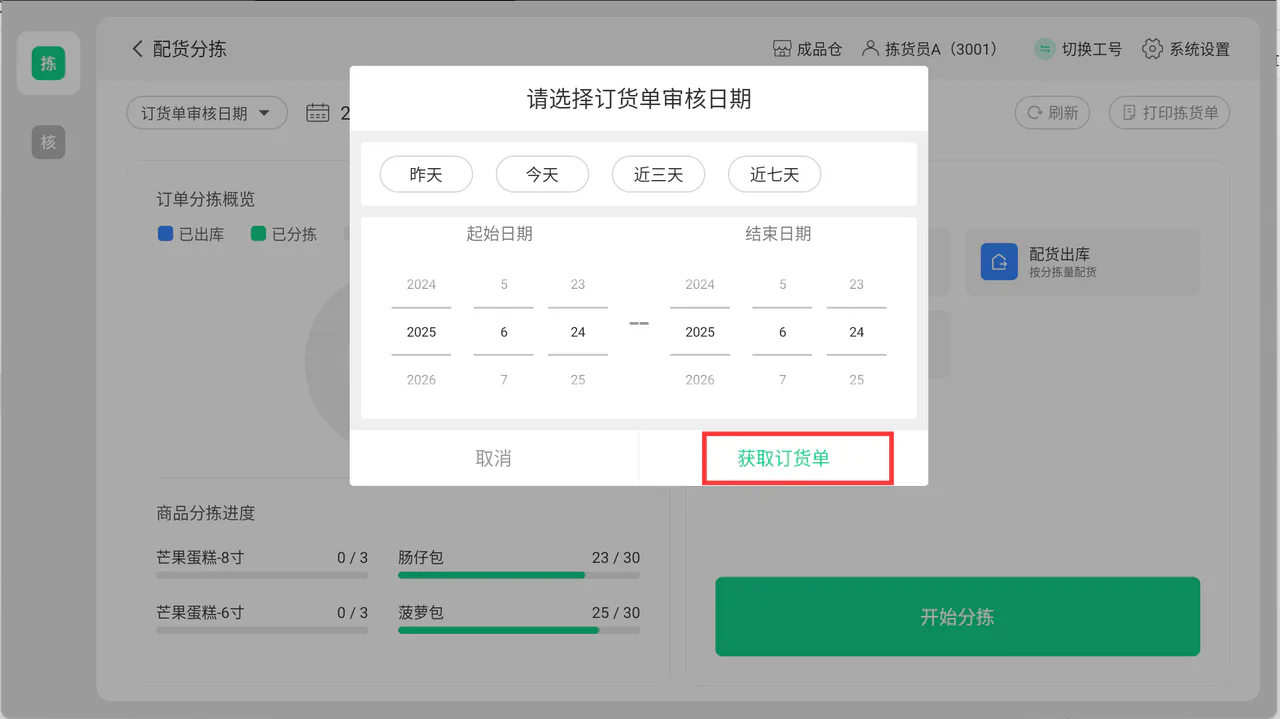The height and width of the screenshot is (719, 1280).
Task: Click the 菠萝包 progress bar
Action: [519, 630]
